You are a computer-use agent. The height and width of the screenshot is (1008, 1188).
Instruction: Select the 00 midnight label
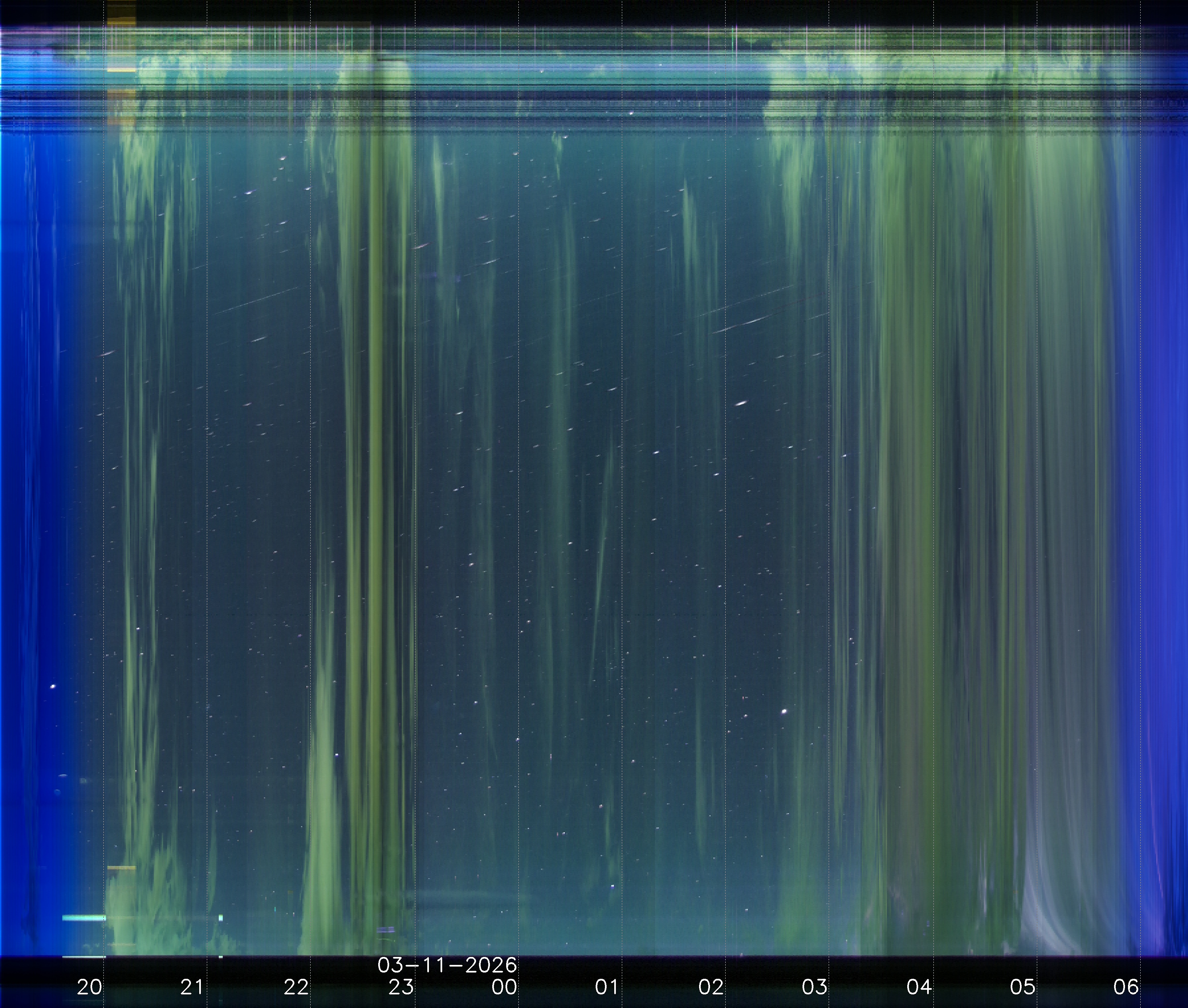pos(504,987)
